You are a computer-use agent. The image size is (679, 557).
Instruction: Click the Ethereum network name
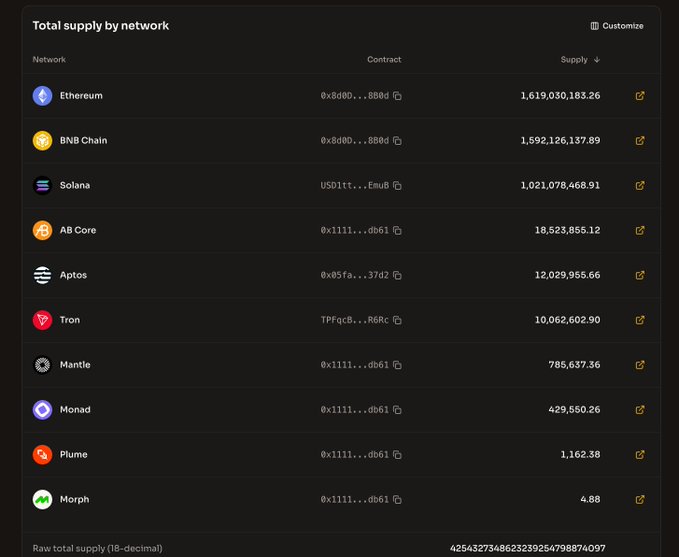tap(81, 96)
